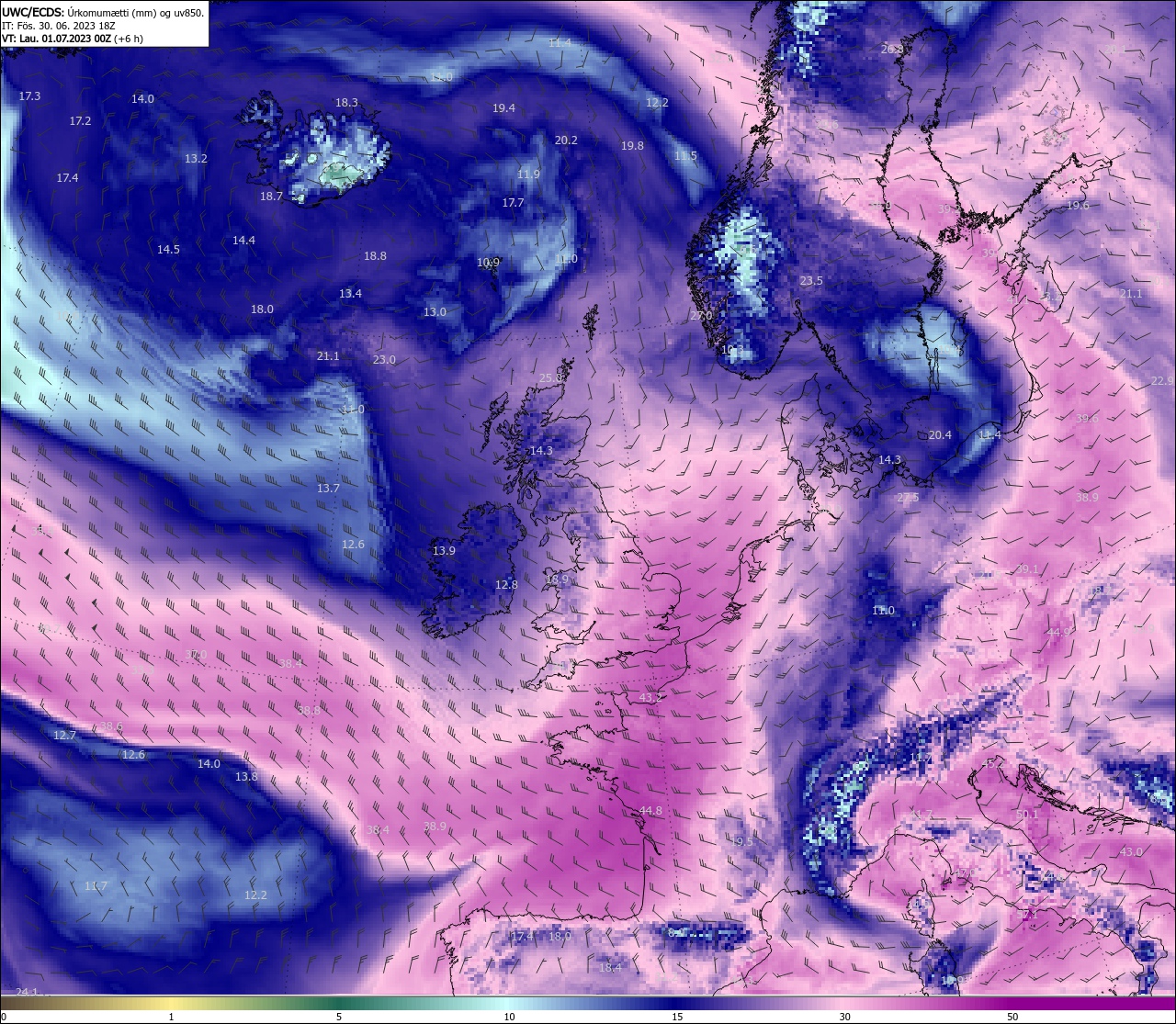The image size is (1176, 1024).
Task: Click the color scale tick label 30
Action: pyautogui.click(x=845, y=1017)
